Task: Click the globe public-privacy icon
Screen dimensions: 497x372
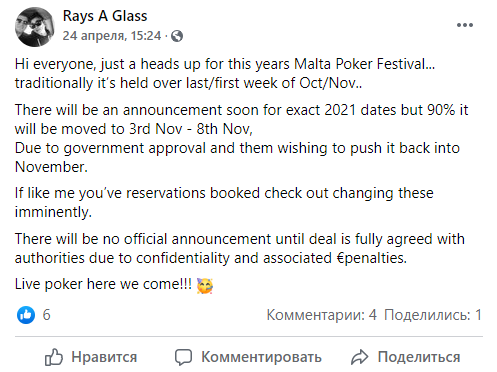Action: pos(177,36)
